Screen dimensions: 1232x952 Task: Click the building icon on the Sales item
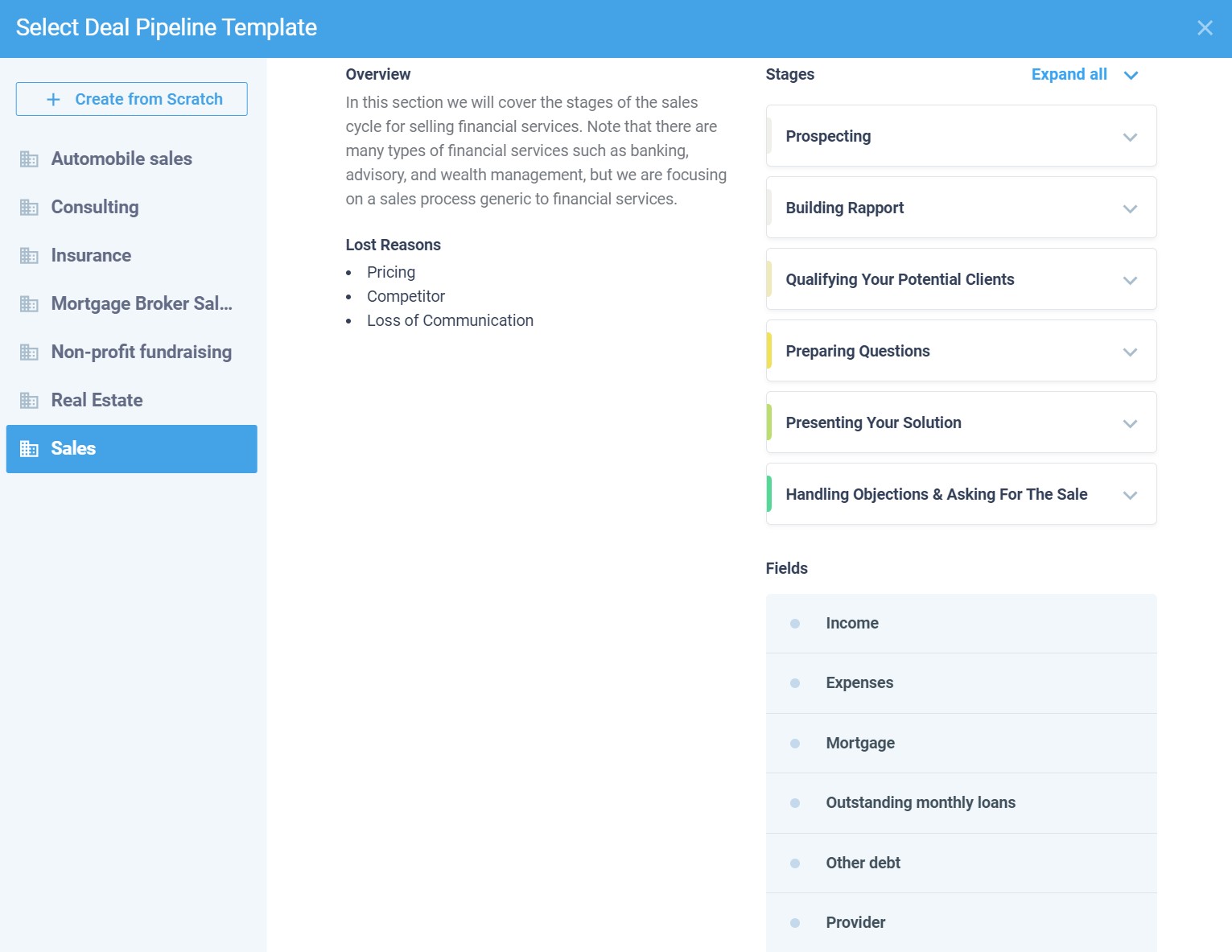(29, 449)
